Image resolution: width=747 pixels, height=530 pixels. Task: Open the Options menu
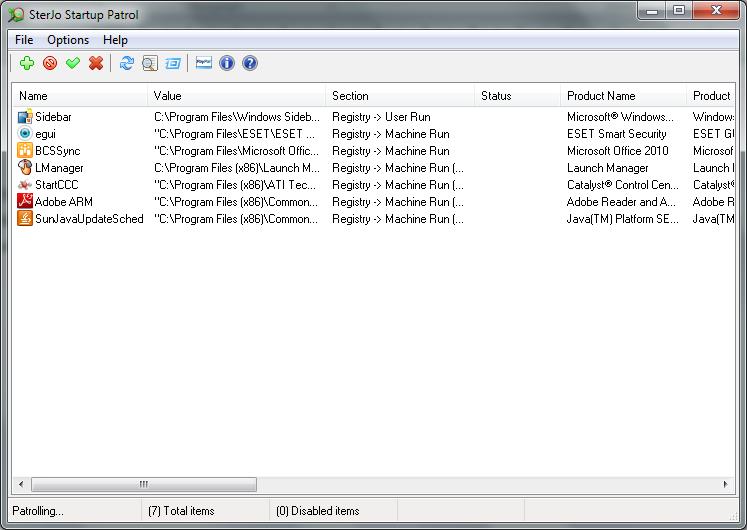pyautogui.click(x=68, y=40)
